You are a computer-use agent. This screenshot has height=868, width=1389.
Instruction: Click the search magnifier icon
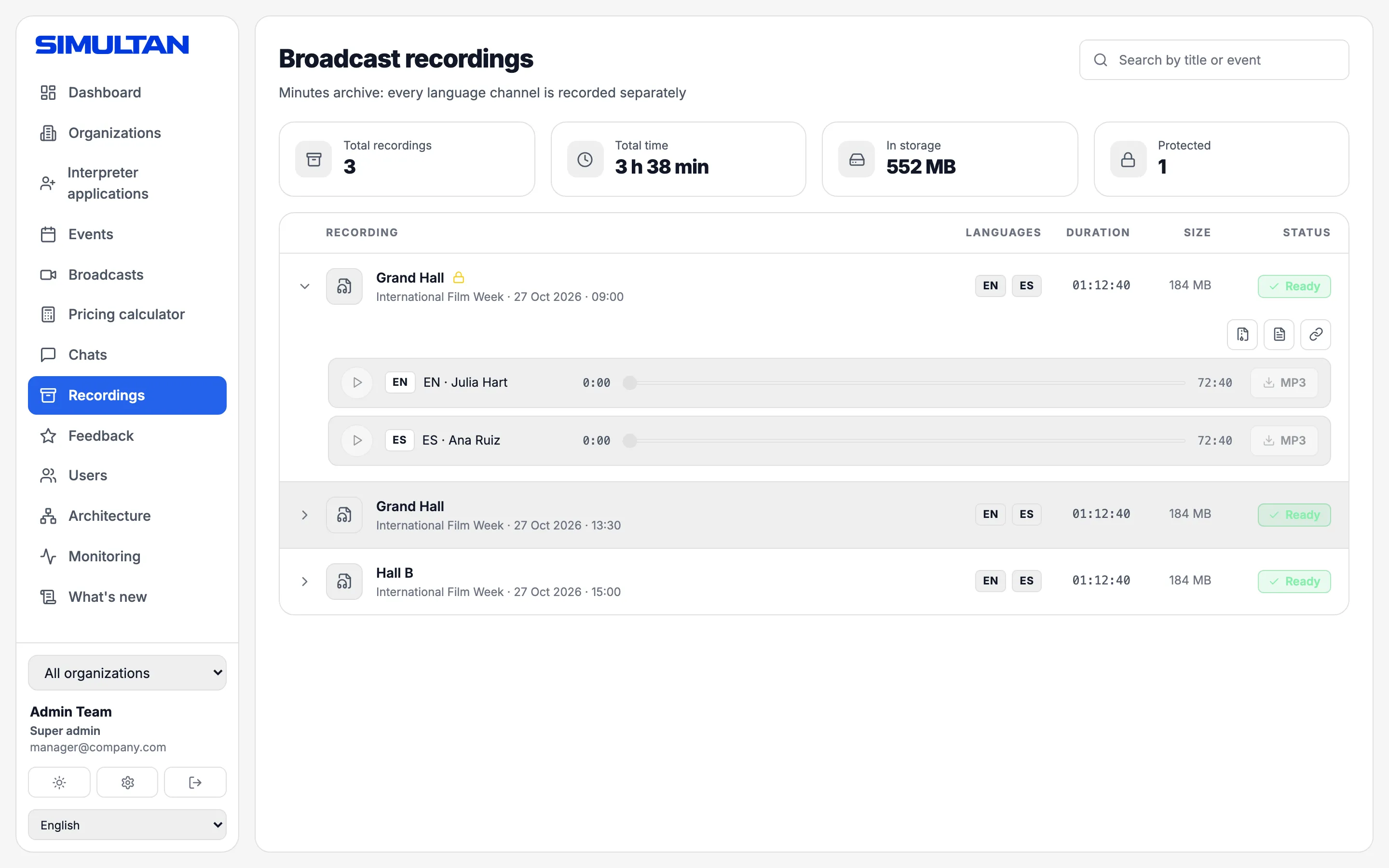coord(1100,60)
